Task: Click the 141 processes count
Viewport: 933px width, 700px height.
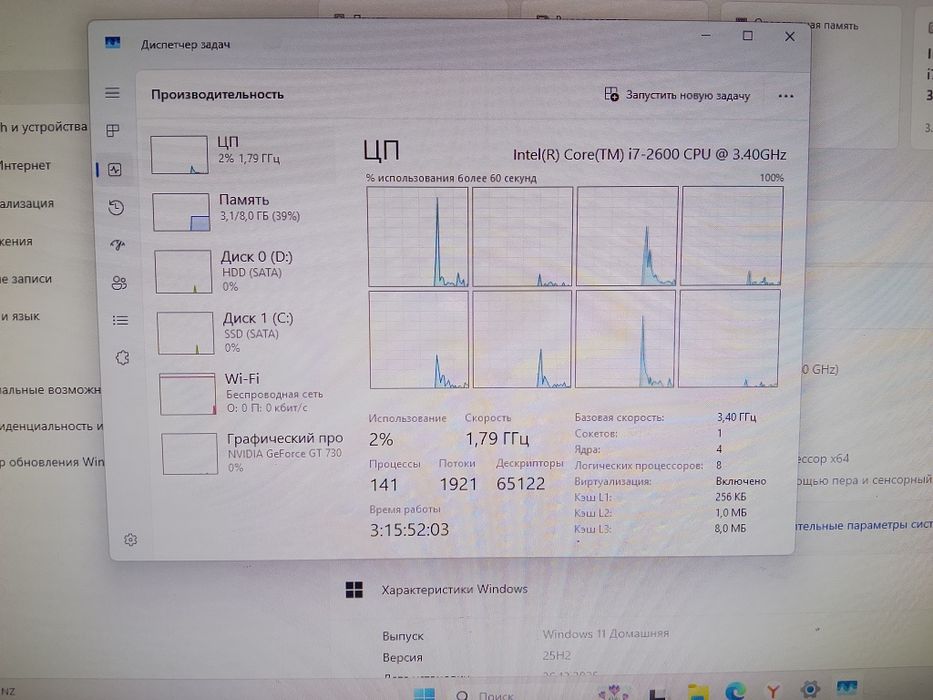Action: coord(384,485)
